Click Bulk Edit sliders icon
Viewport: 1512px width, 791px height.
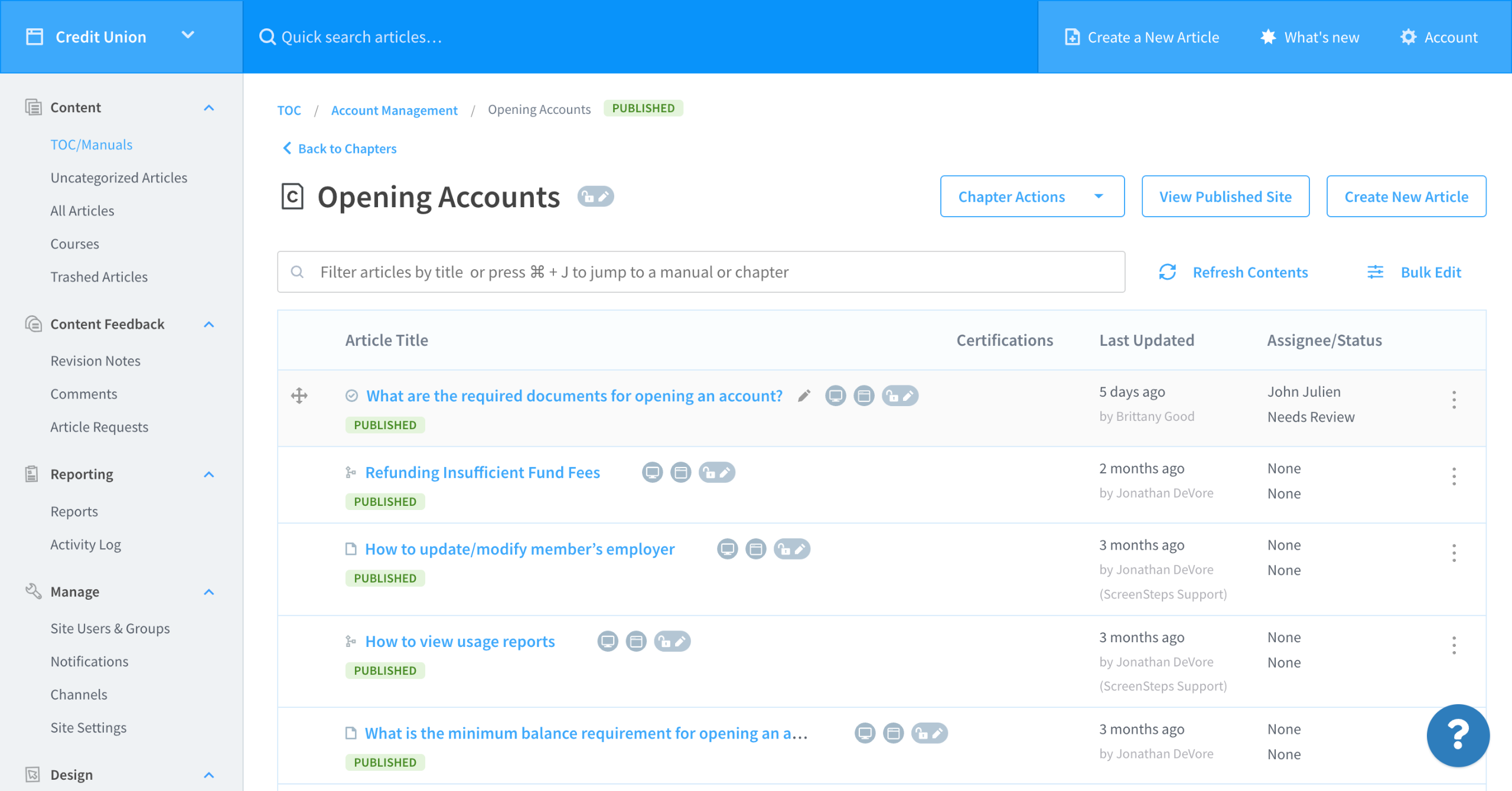pyautogui.click(x=1375, y=272)
